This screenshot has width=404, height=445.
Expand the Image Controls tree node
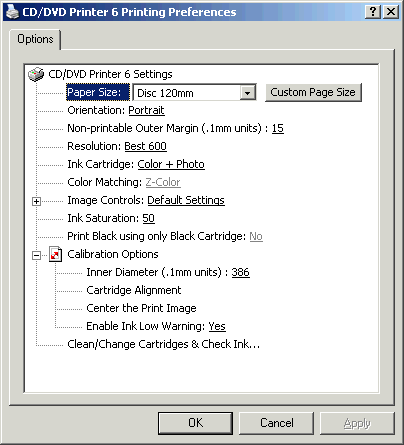click(x=36, y=201)
